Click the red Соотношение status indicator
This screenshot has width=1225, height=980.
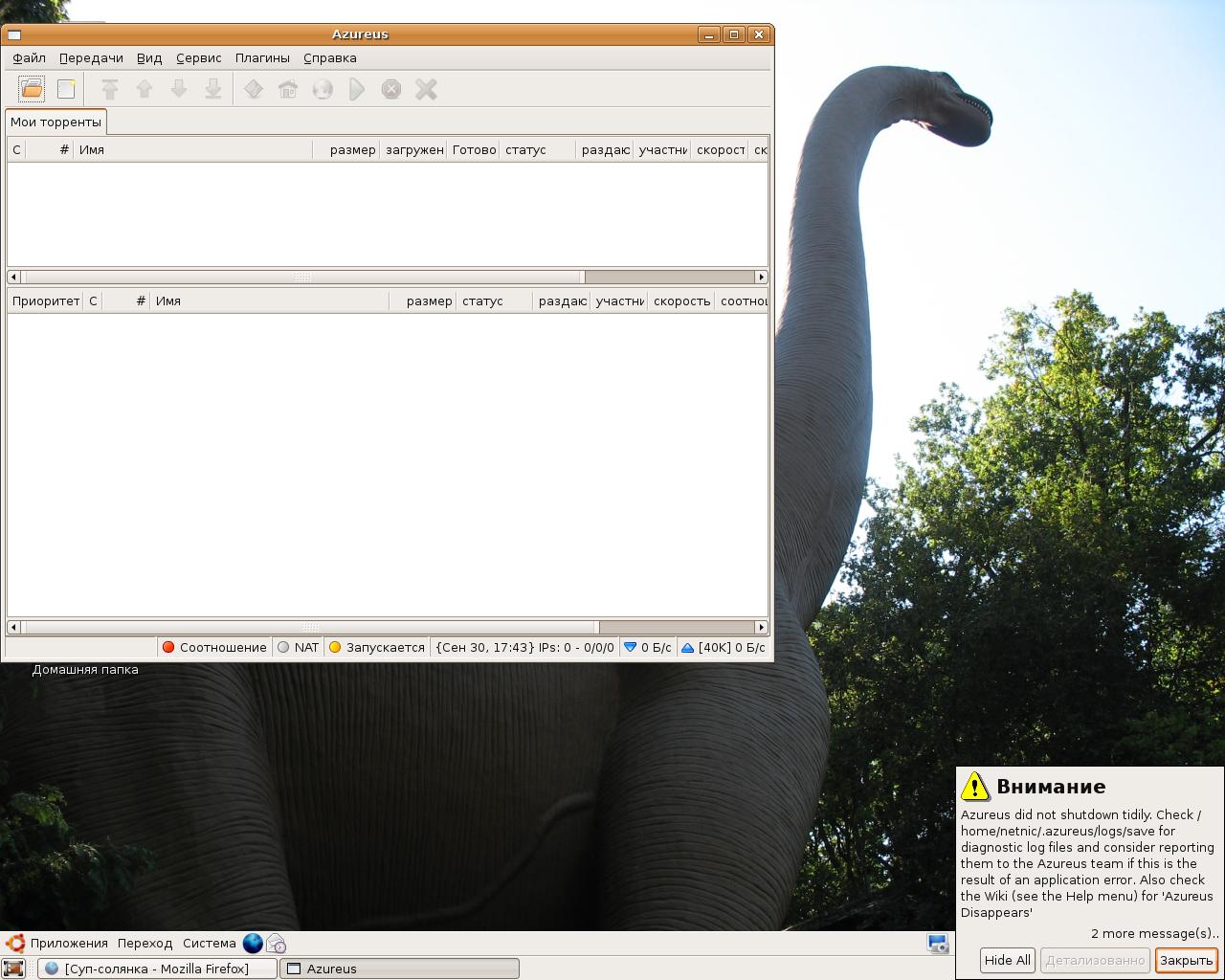pos(214,647)
